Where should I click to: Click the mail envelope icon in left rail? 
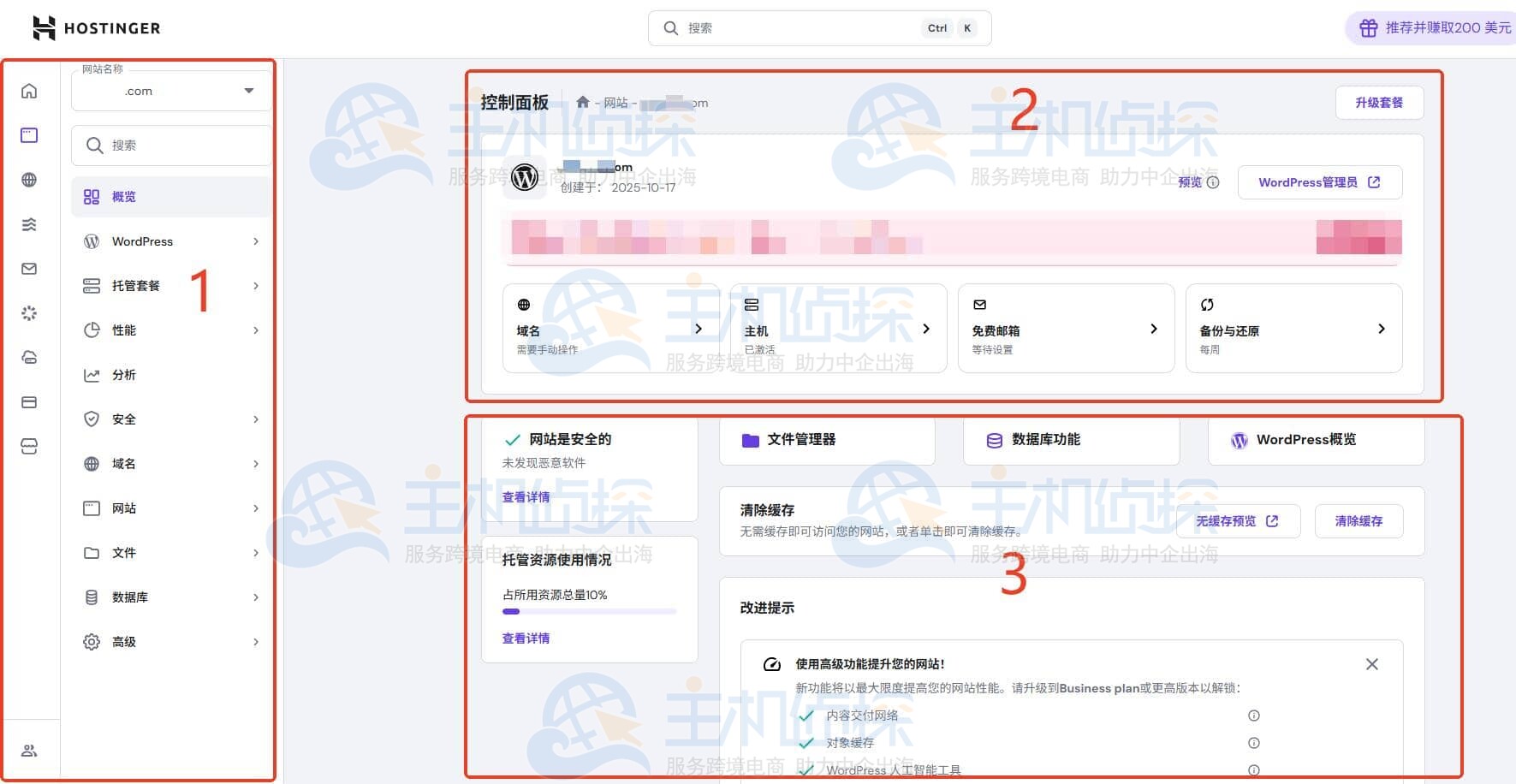pyautogui.click(x=29, y=269)
